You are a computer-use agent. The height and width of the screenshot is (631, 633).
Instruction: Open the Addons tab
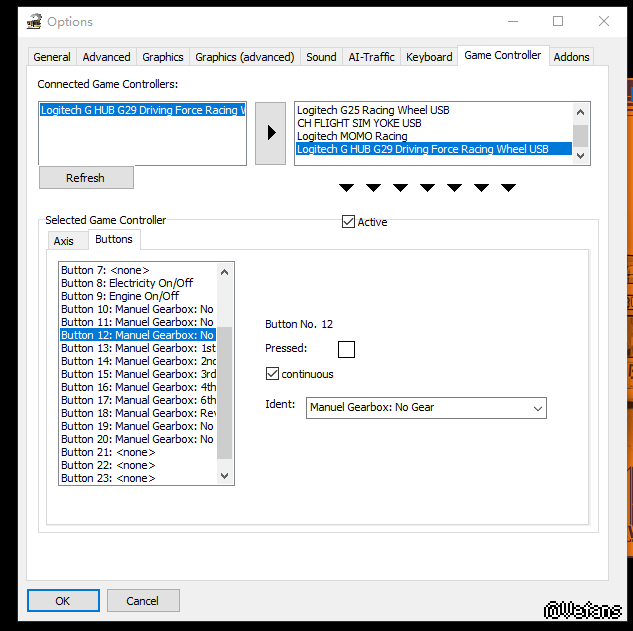(x=571, y=57)
